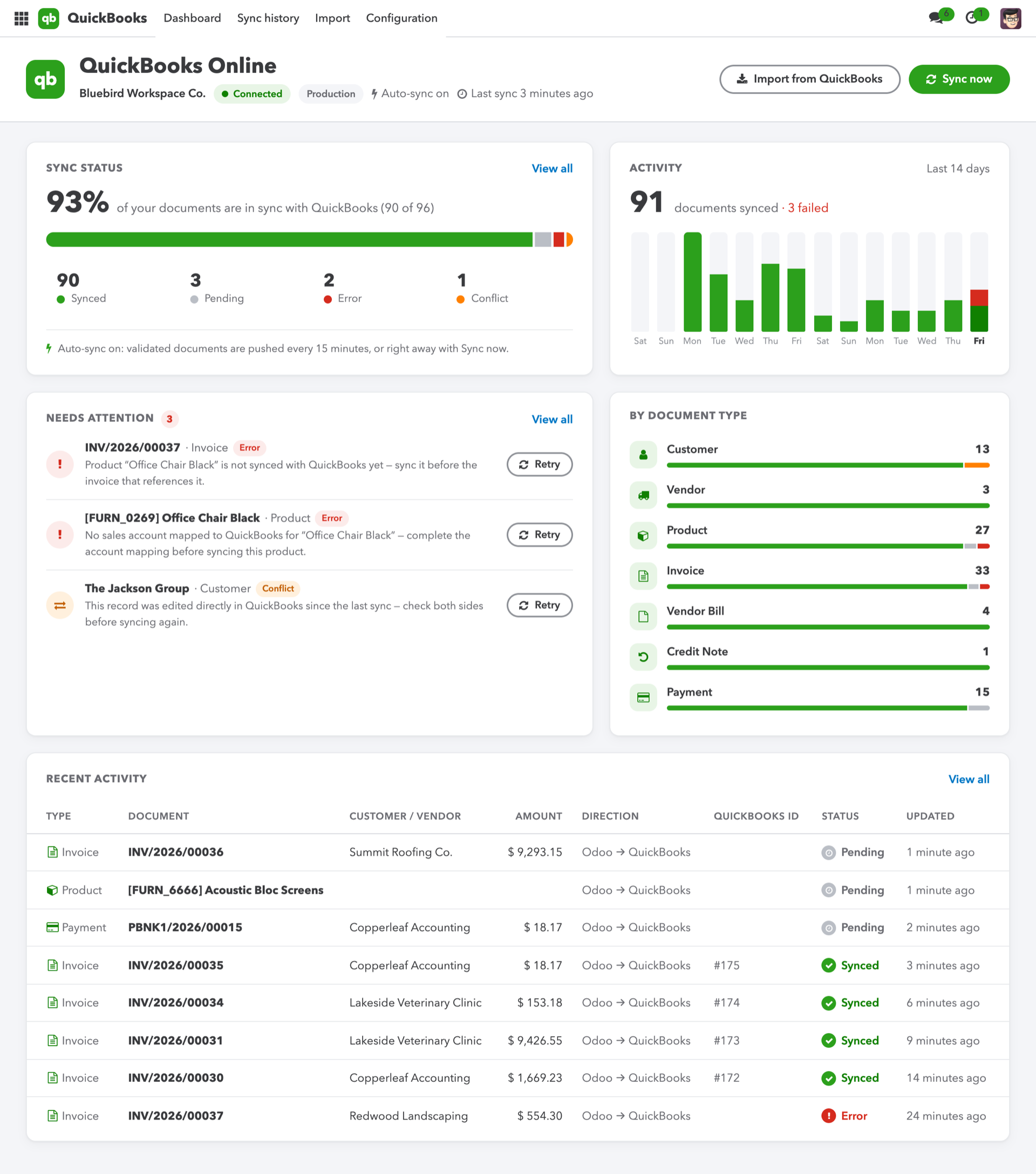The width and height of the screenshot is (1036, 1174).
Task: Click View all in Recent Activity
Action: (969, 780)
